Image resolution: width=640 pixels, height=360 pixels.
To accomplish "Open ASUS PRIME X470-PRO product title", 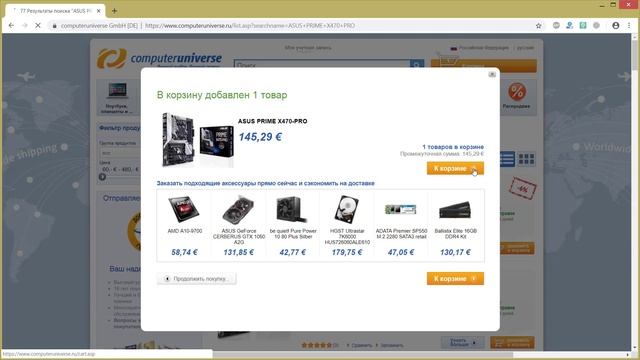I will 273,121.
